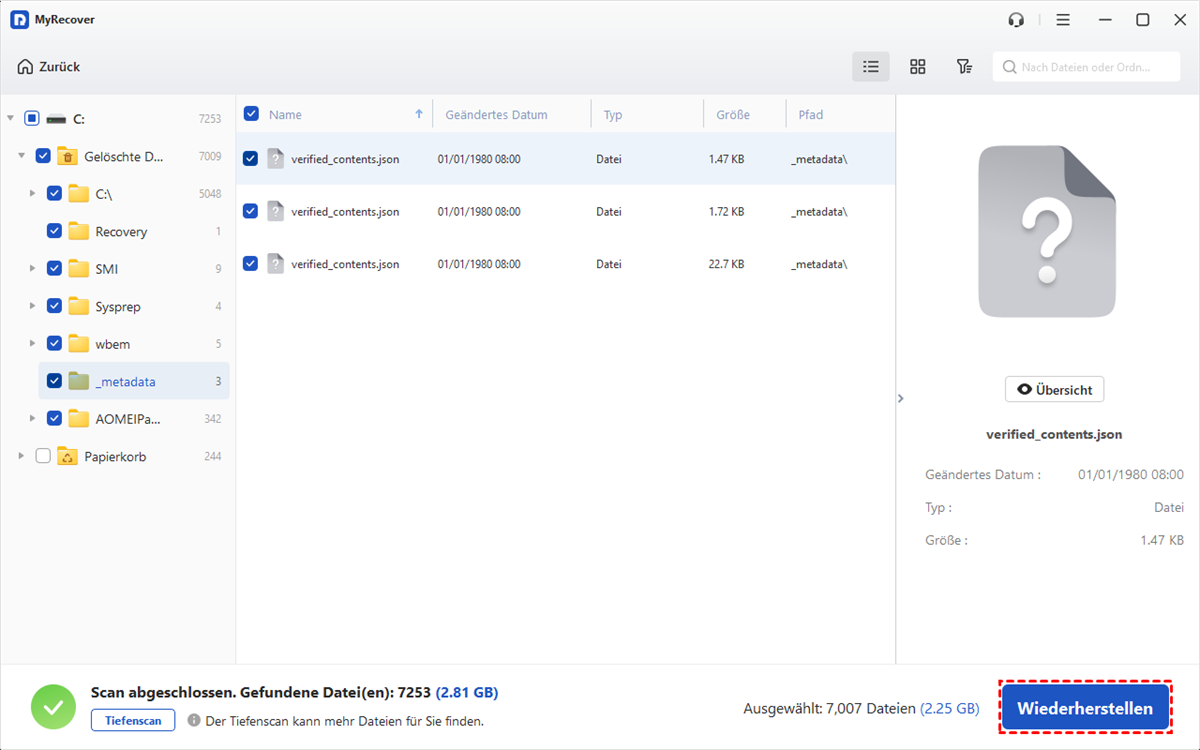The width and height of the screenshot is (1200, 750).
Task: Click file icon of 1.47 KB file
Action: [x=276, y=158]
